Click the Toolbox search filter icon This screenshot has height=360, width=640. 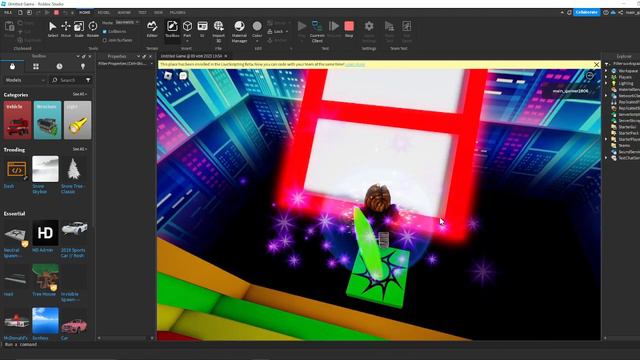(x=88, y=80)
